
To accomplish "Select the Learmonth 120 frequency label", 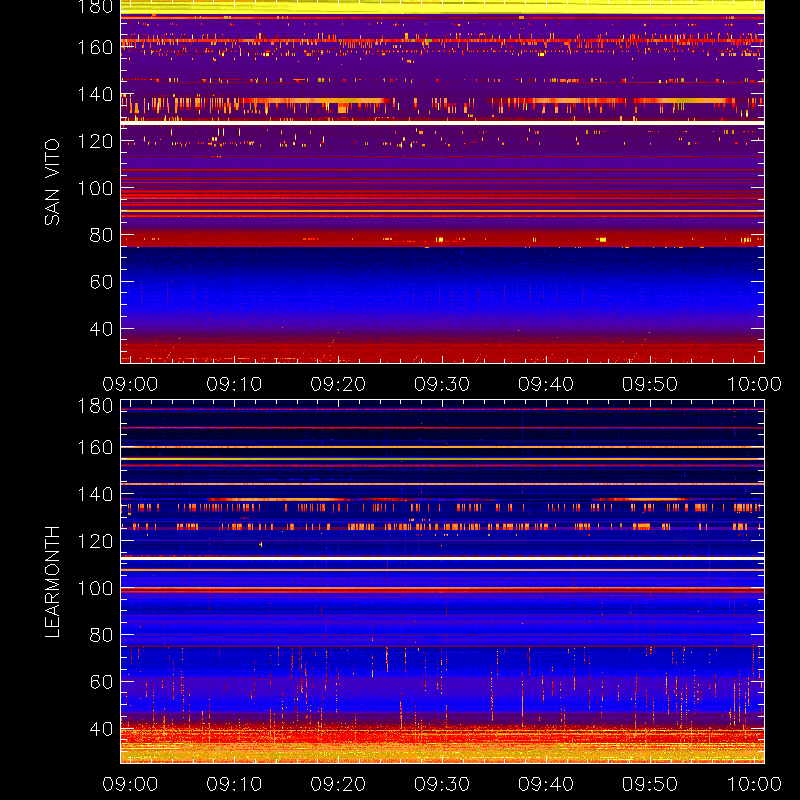I will [x=95, y=541].
